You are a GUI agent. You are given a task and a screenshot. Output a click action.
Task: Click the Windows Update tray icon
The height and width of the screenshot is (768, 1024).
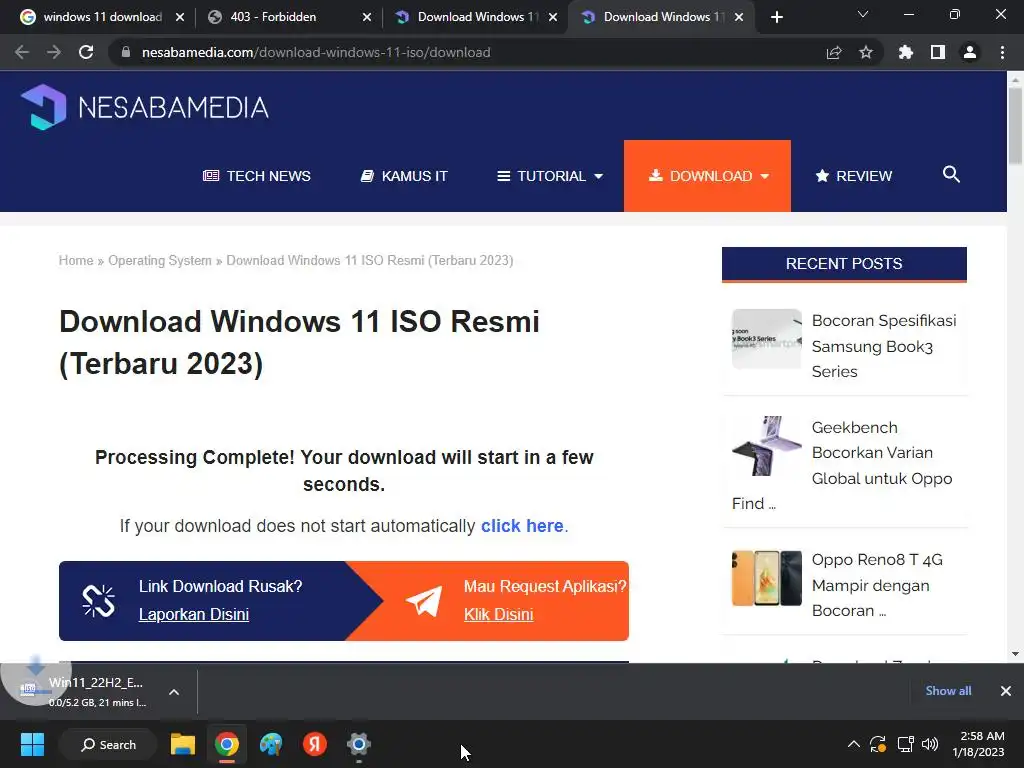(878, 744)
